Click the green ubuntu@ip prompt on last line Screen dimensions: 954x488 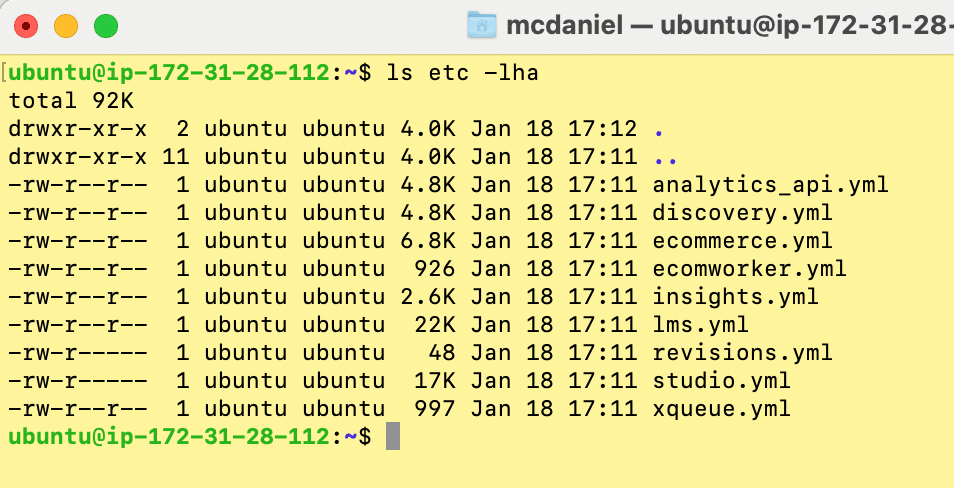pos(169,437)
